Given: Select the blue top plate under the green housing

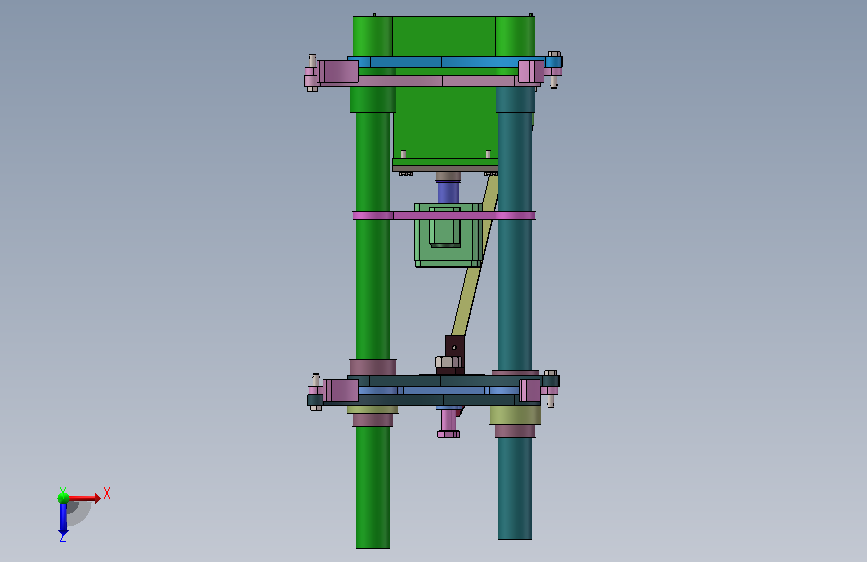Looking at the screenshot, I should click(448, 62).
